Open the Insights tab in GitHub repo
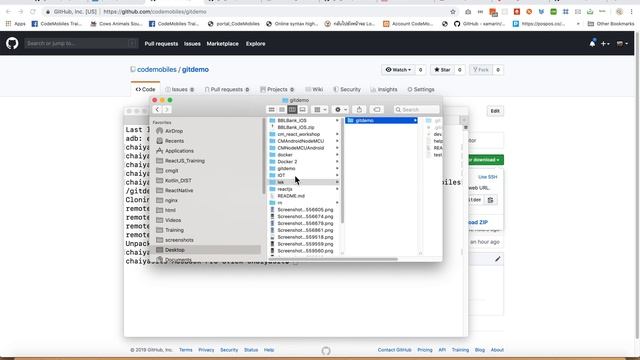This screenshot has height=360, width=640. click(384, 89)
